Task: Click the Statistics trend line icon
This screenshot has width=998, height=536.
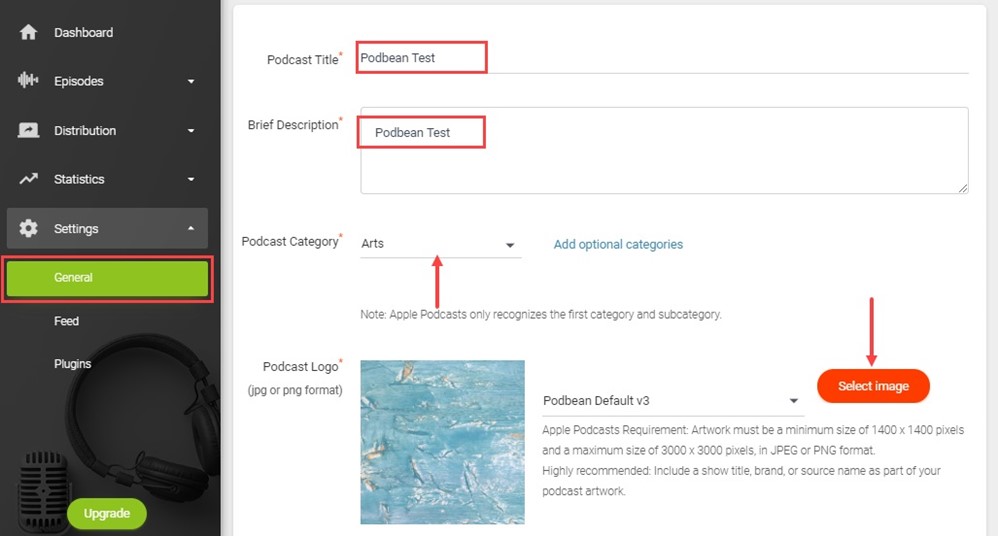Action: click(x=28, y=179)
